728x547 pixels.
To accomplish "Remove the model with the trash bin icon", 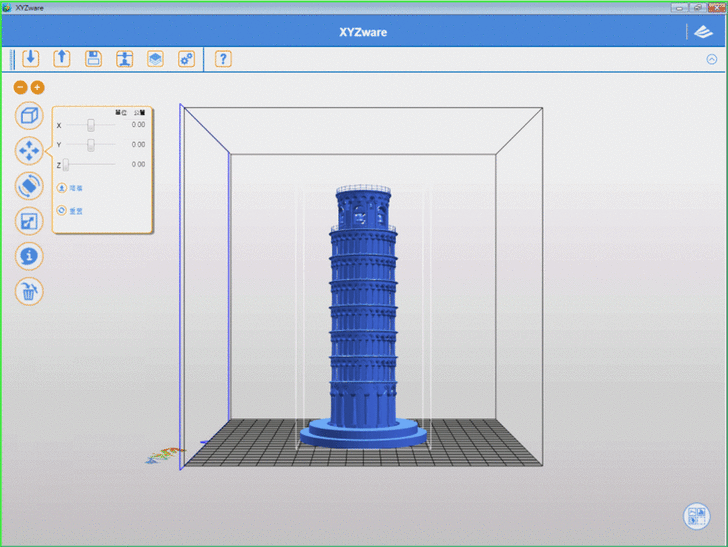I will 29,291.
